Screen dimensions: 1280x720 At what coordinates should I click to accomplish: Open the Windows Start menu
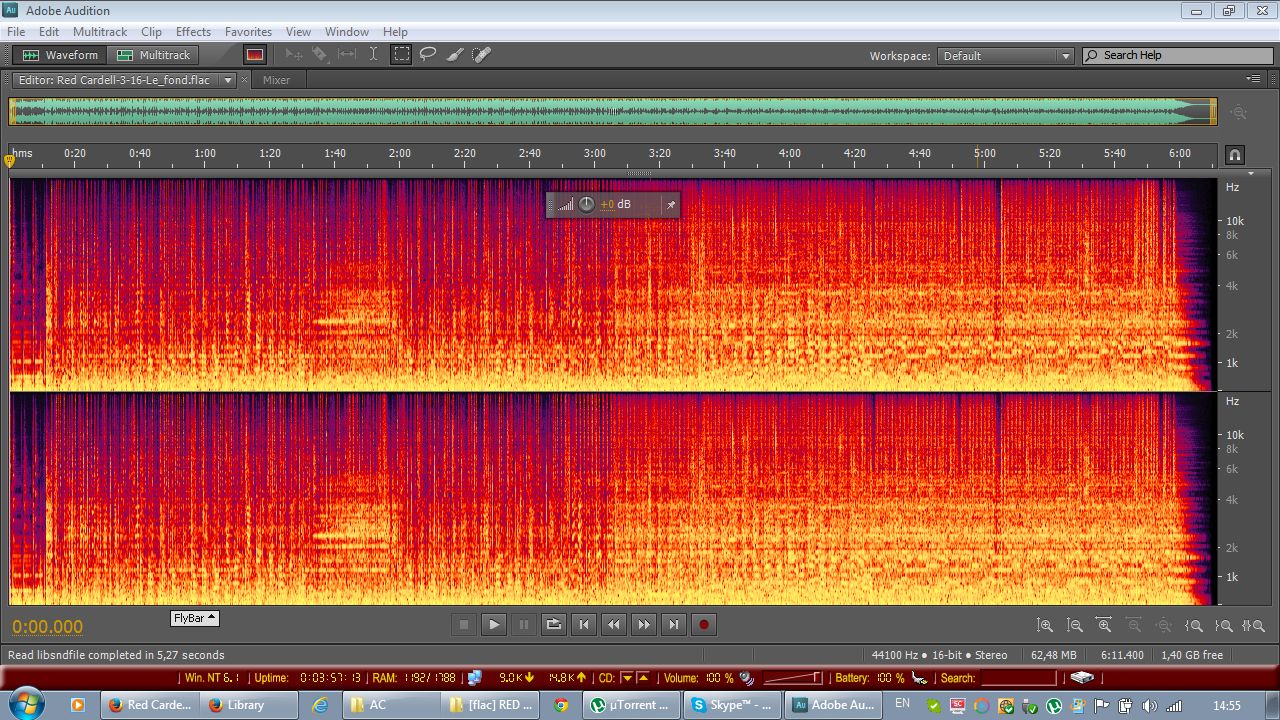(x=24, y=704)
